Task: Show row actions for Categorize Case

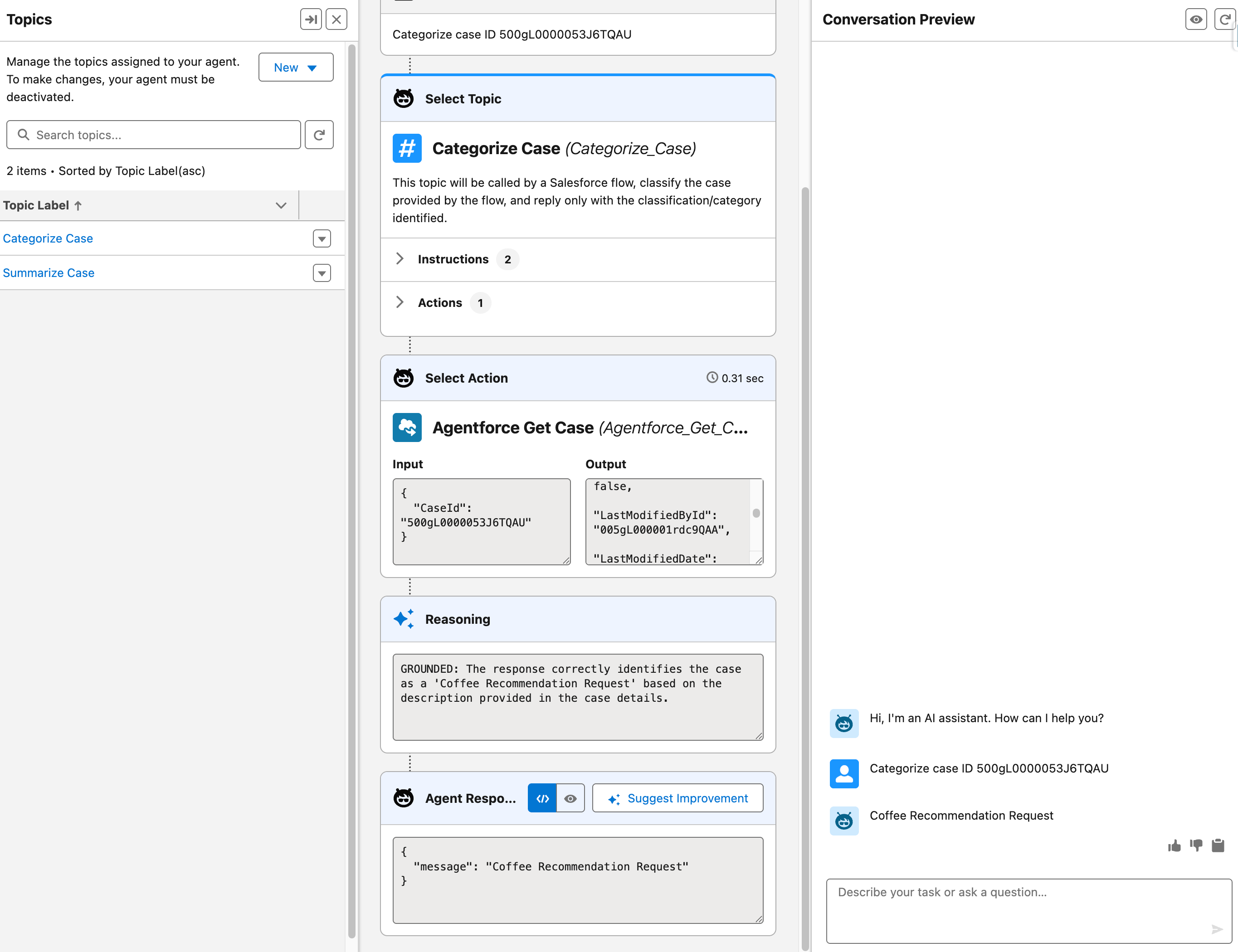Action: click(x=322, y=238)
